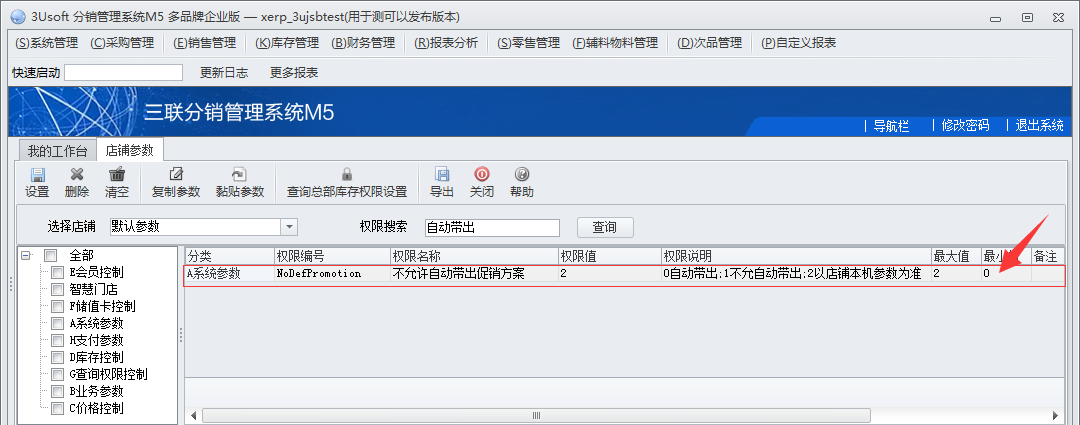Open the 帮助 help icon
Viewport: 1080px width, 425px height.
tap(522, 175)
